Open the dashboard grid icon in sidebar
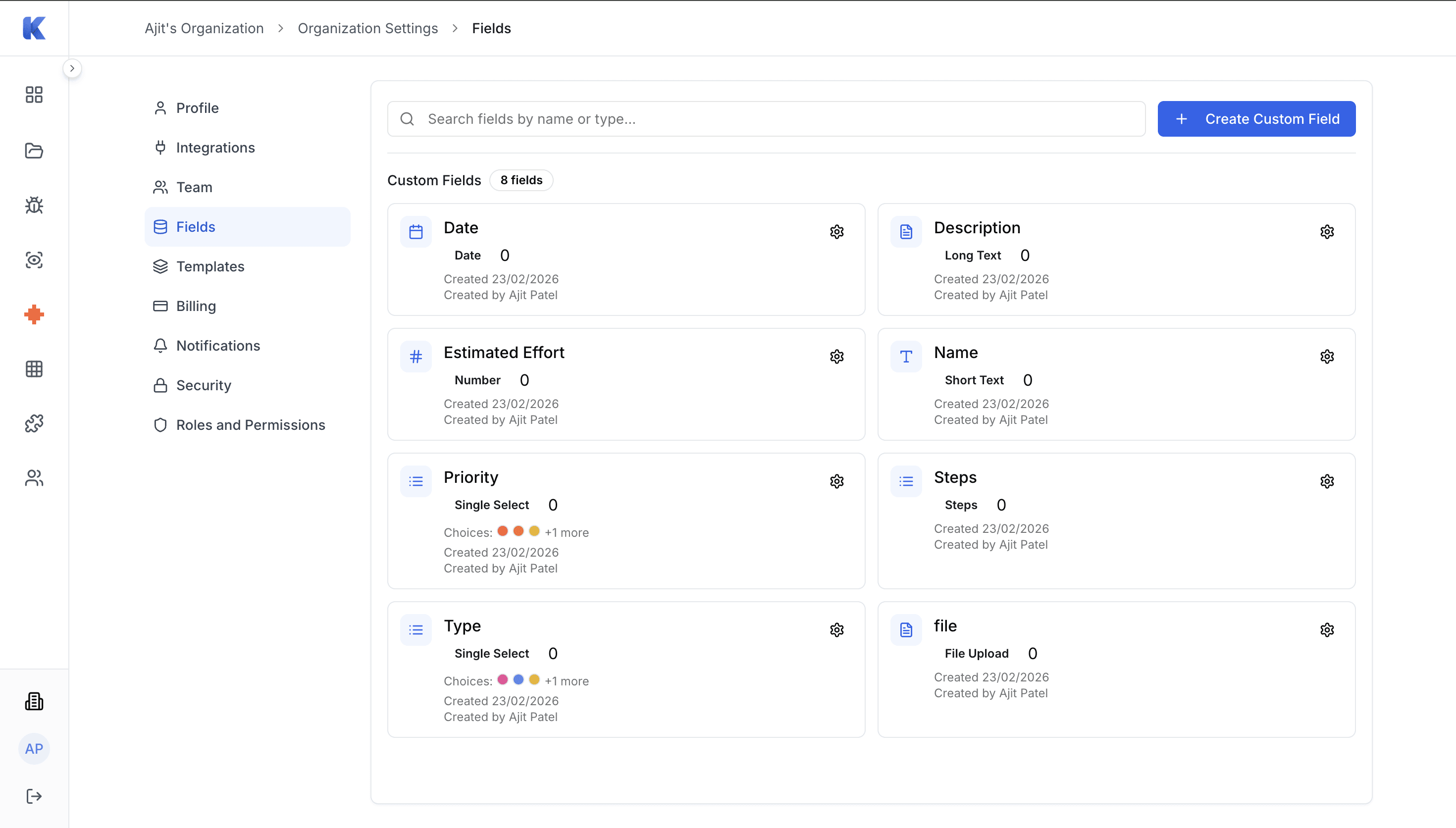The height and width of the screenshot is (828, 1456). [34, 95]
